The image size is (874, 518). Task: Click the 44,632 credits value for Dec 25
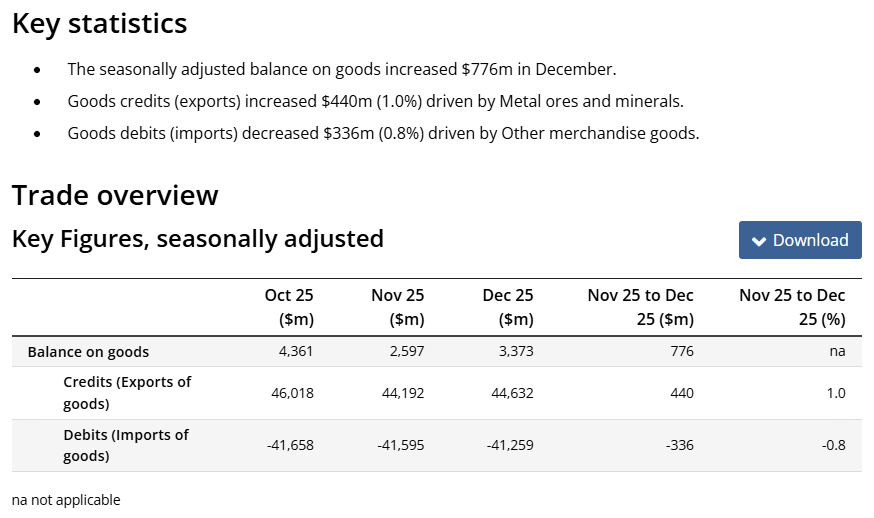click(x=510, y=393)
